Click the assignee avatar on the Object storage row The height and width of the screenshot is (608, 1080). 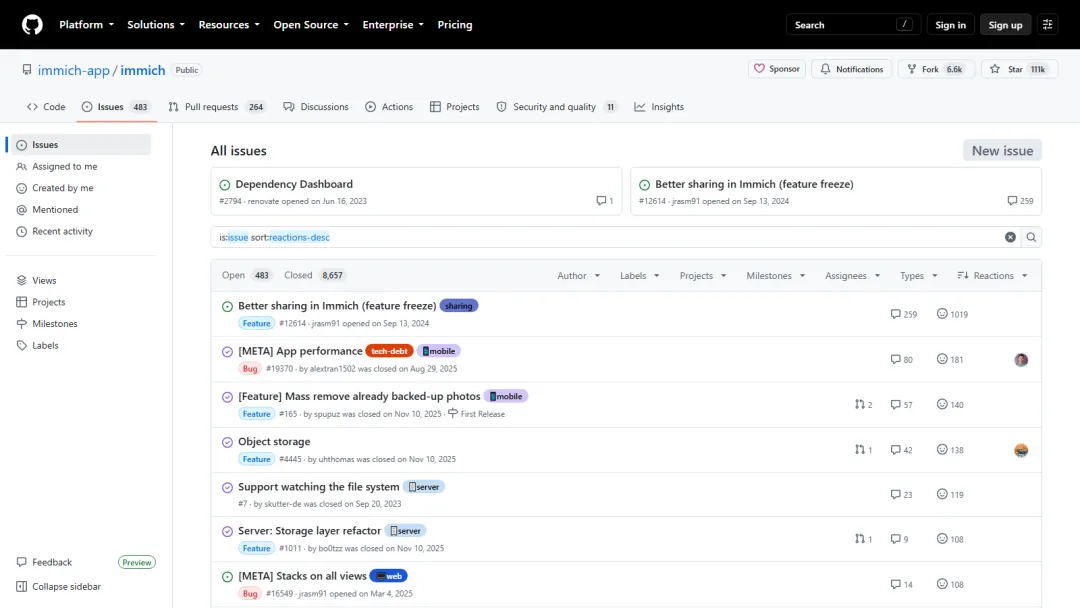click(x=1021, y=450)
